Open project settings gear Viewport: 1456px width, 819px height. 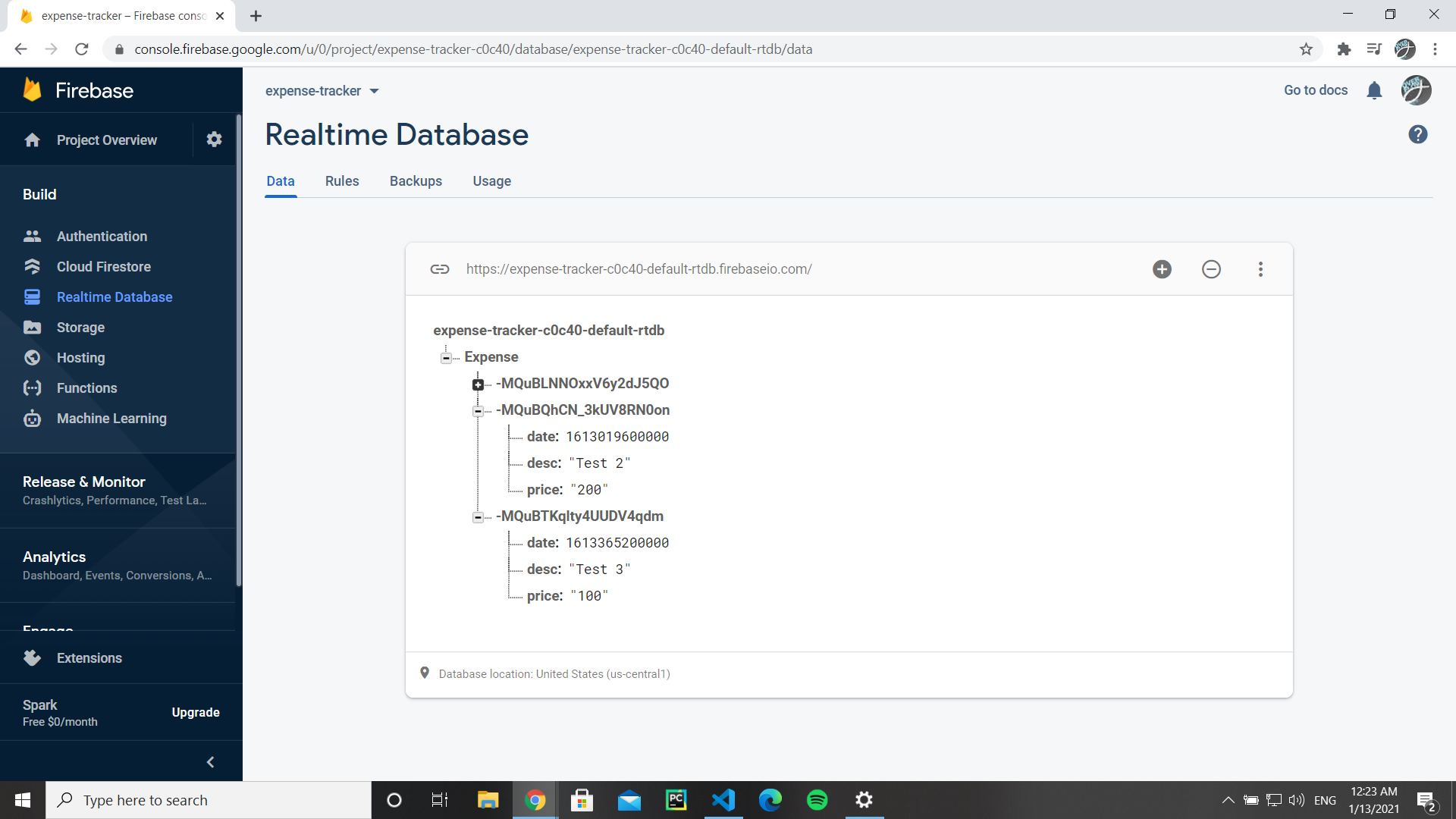click(x=214, y=140)
